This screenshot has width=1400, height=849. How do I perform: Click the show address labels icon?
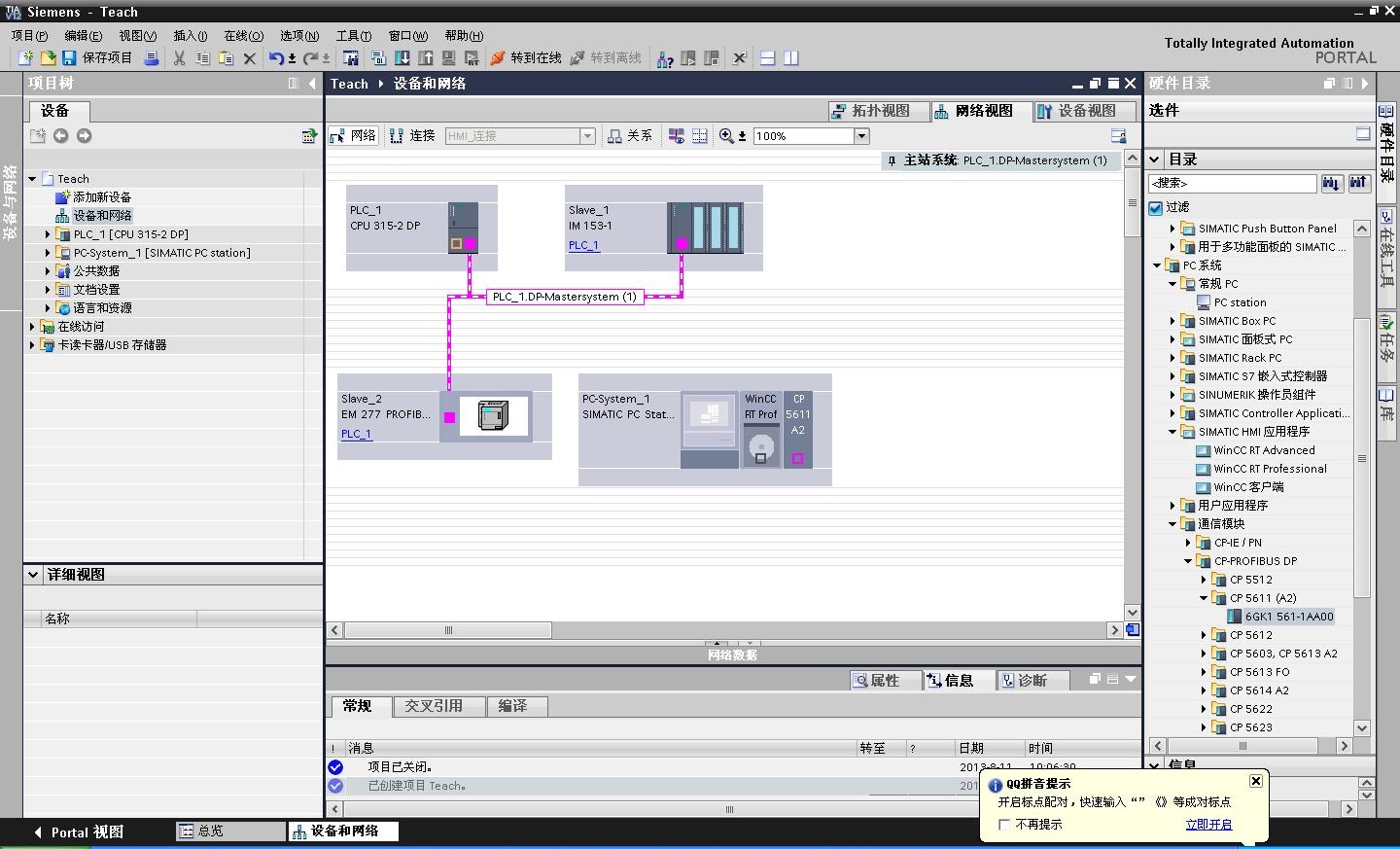[676, 136]
